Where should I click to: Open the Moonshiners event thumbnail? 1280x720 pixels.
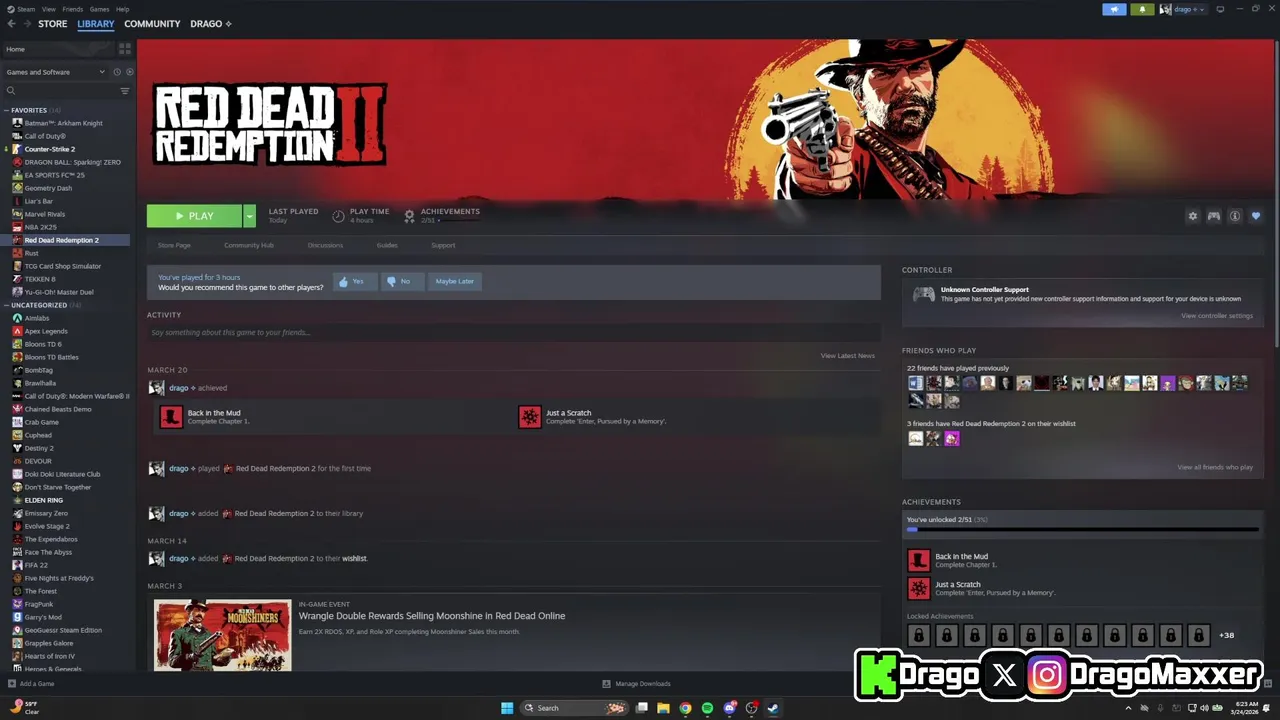point(223,634)
